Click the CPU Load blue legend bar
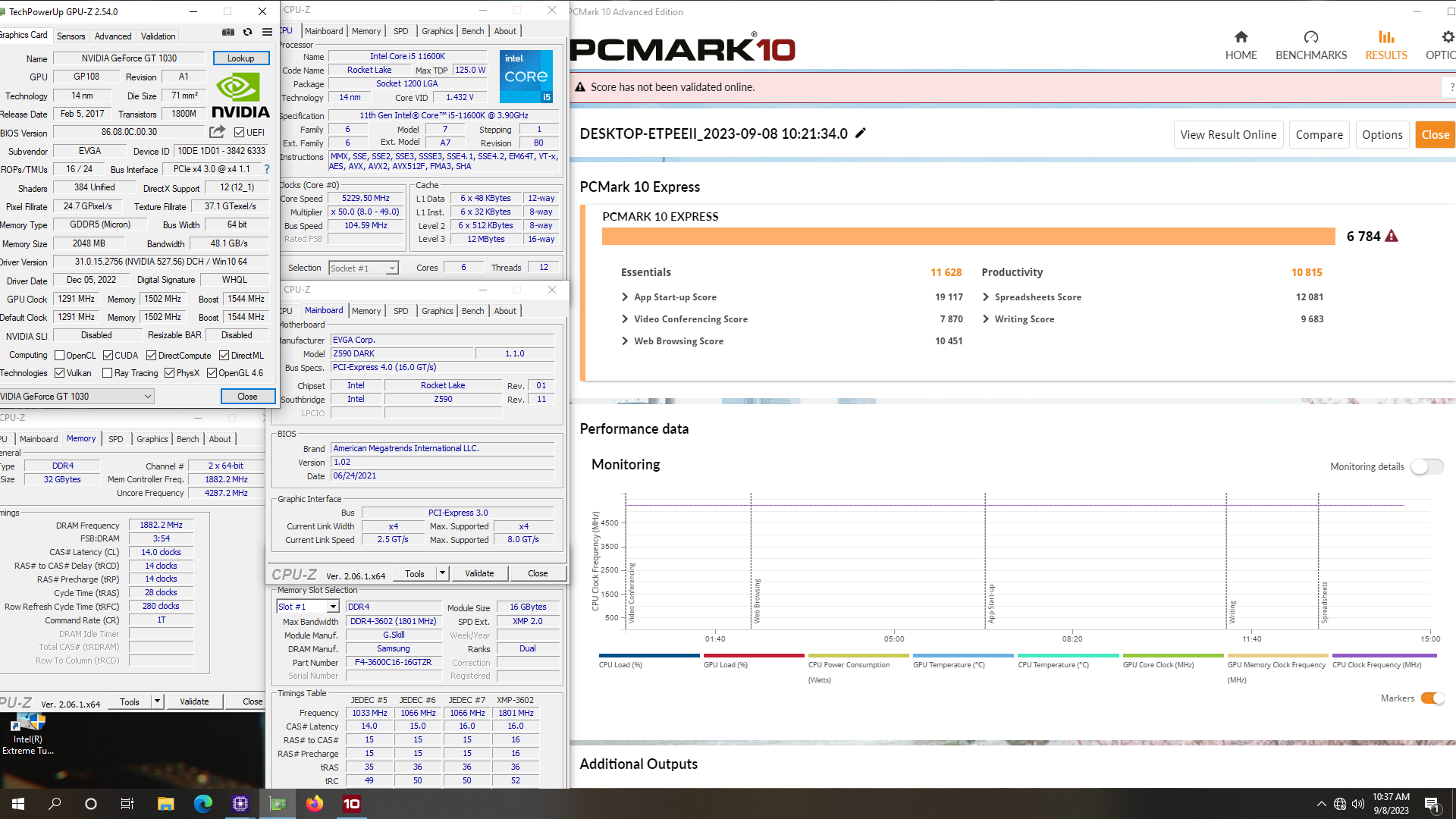 coord(649,655)
